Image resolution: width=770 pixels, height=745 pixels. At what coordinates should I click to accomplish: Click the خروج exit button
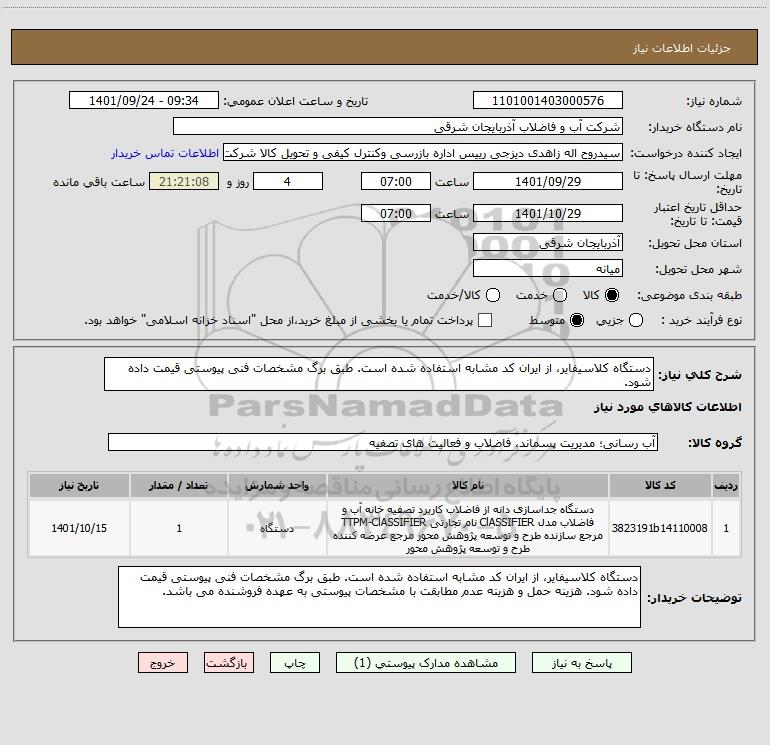163,663
